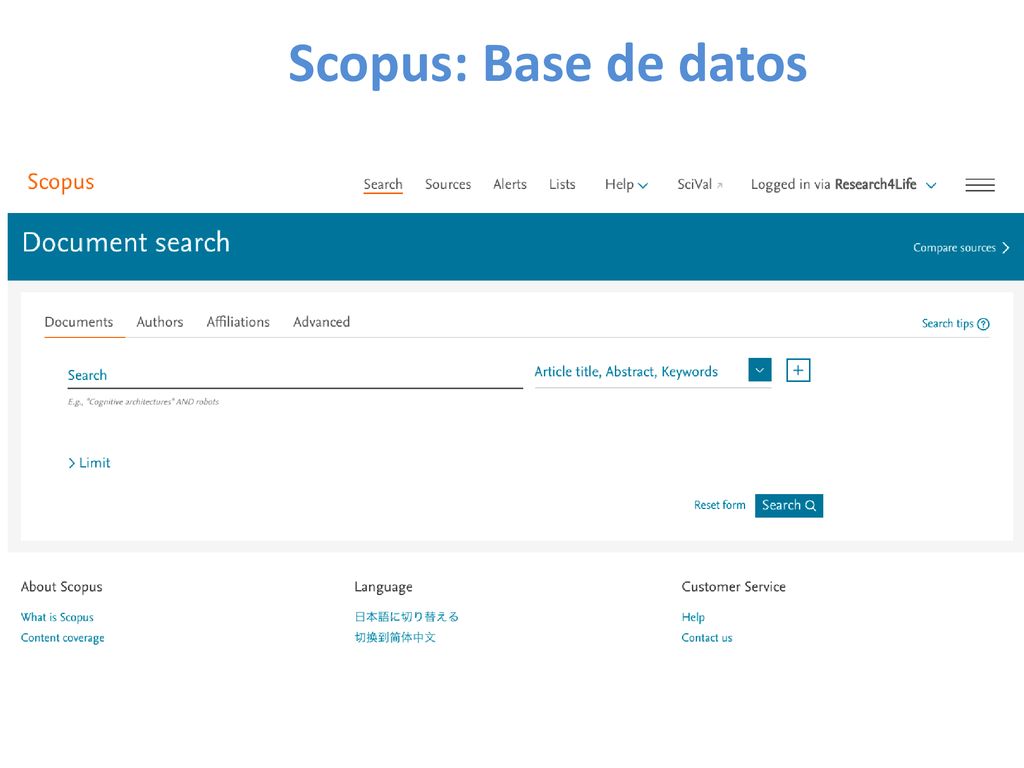This screenshot has width=1024, height=768.
Task: Expand Logged in via Research4Life menu
Action: pos(843,185)
